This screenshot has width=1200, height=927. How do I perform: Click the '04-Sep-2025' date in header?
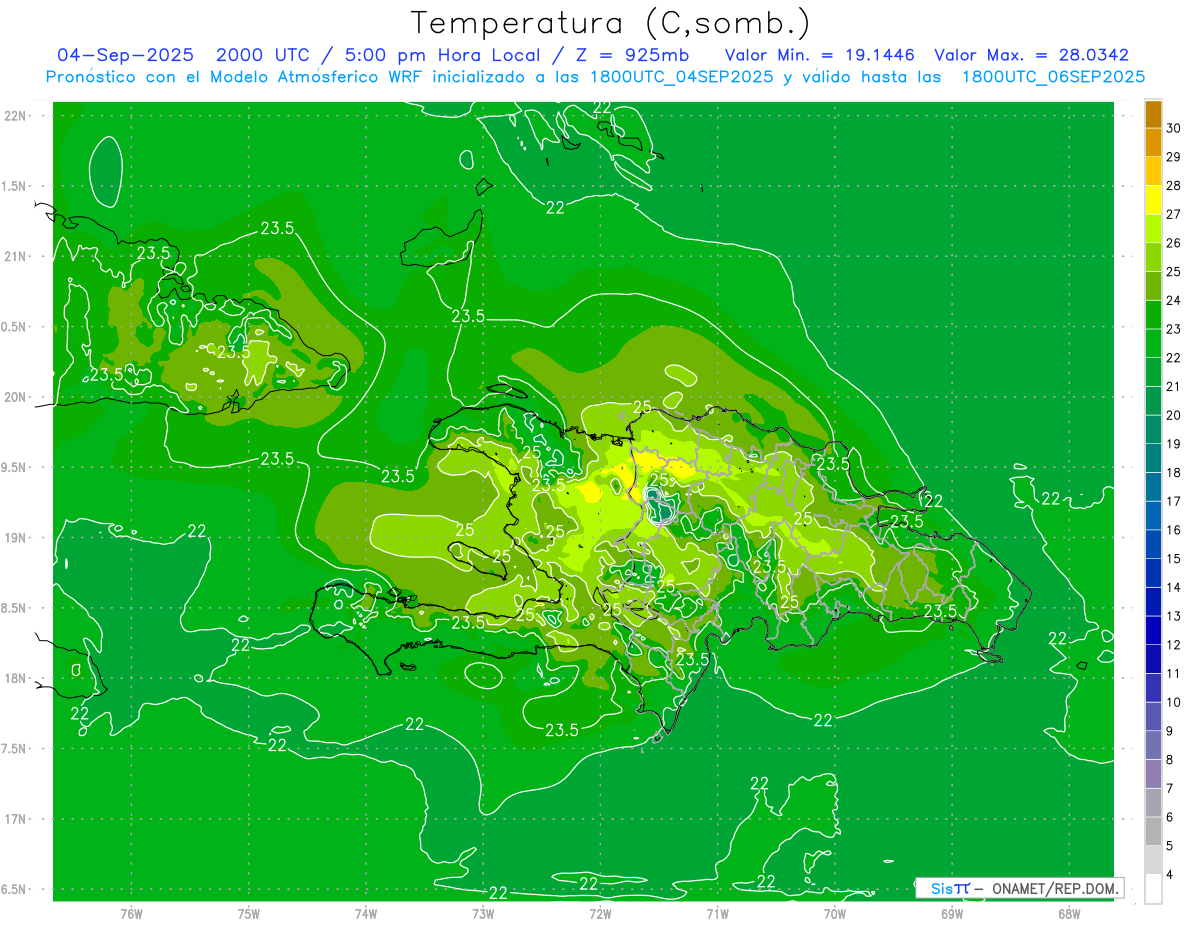(125, 55)
